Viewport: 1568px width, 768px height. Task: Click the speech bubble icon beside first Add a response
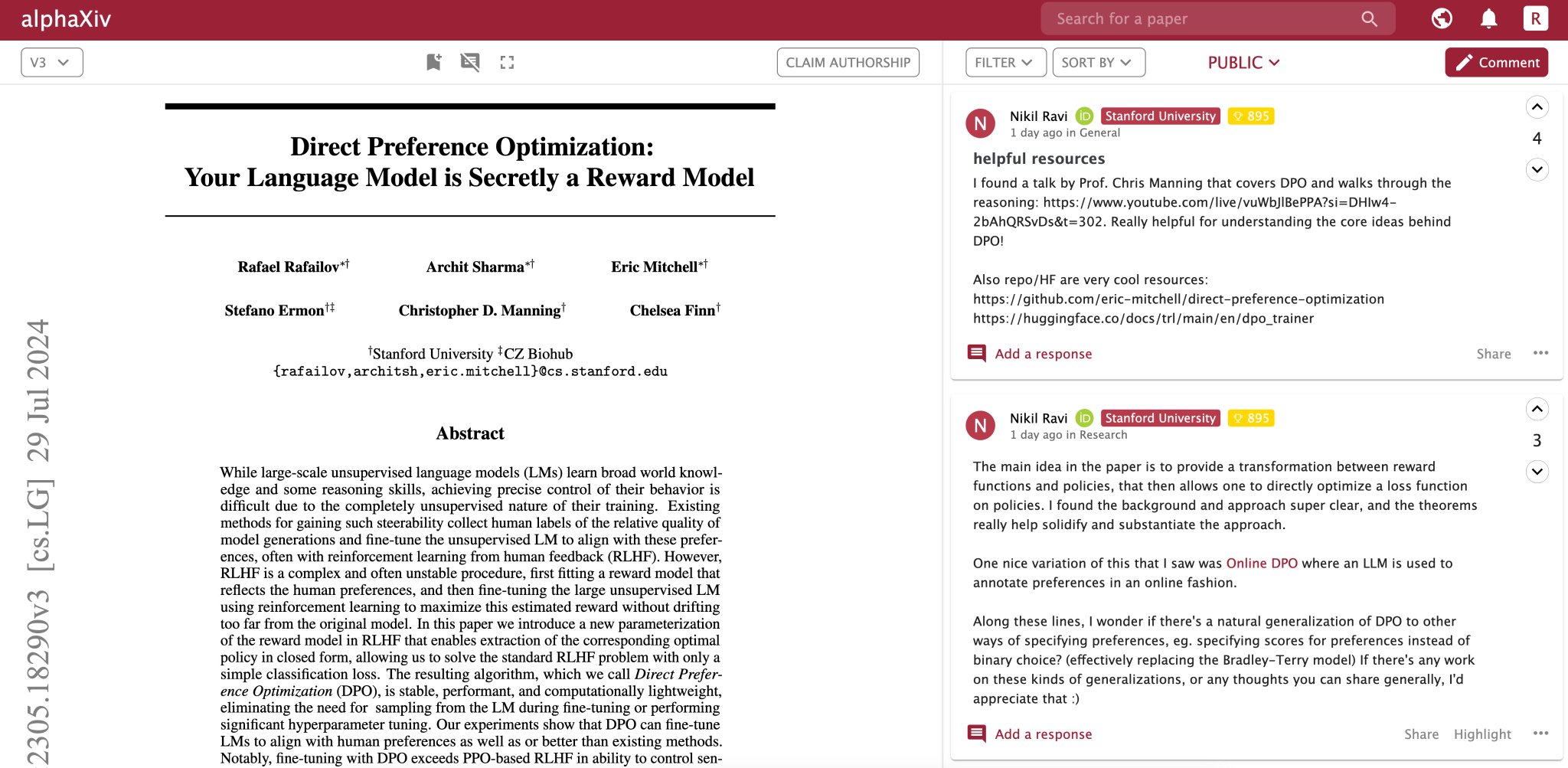pos(976,353)
